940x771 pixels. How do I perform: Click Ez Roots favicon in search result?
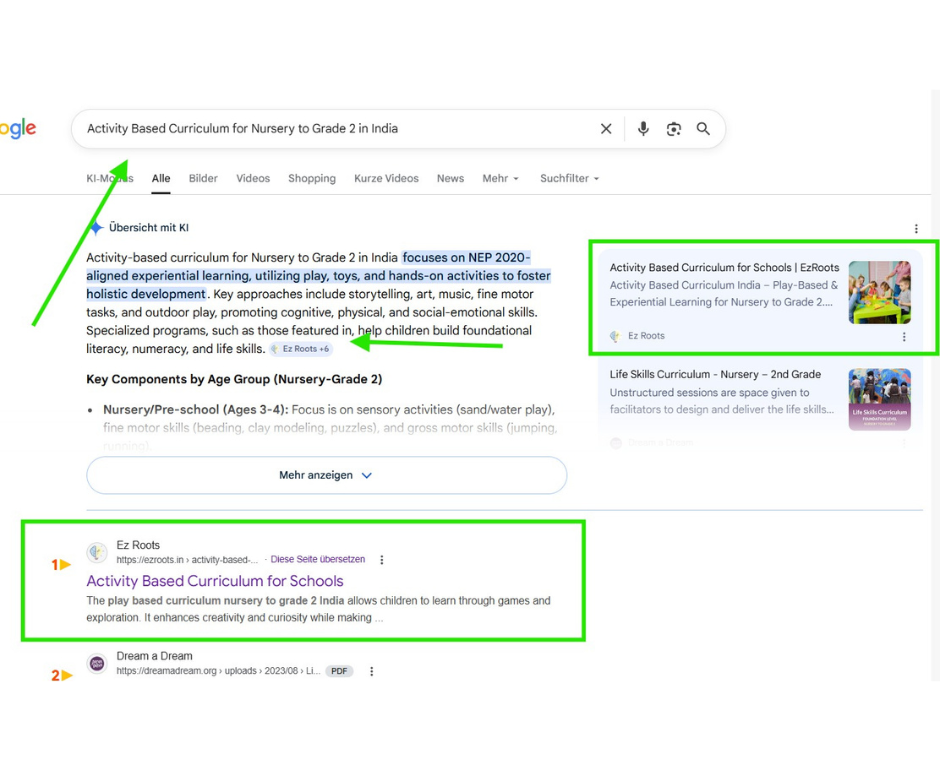tap(97, 552)
